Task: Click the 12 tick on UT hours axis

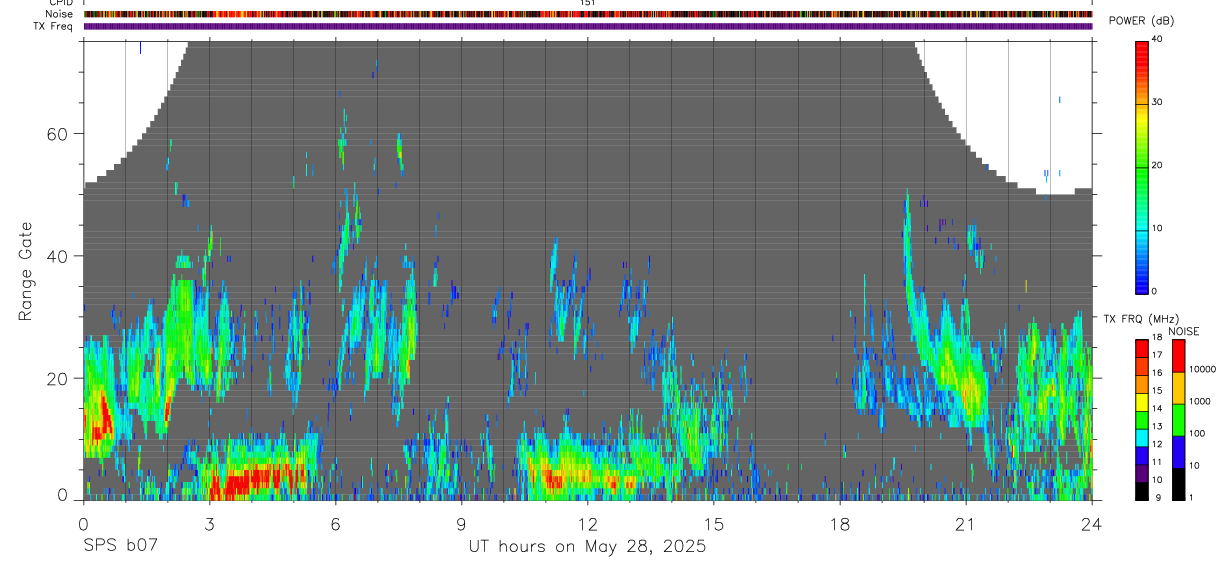Action: (588, 522)
